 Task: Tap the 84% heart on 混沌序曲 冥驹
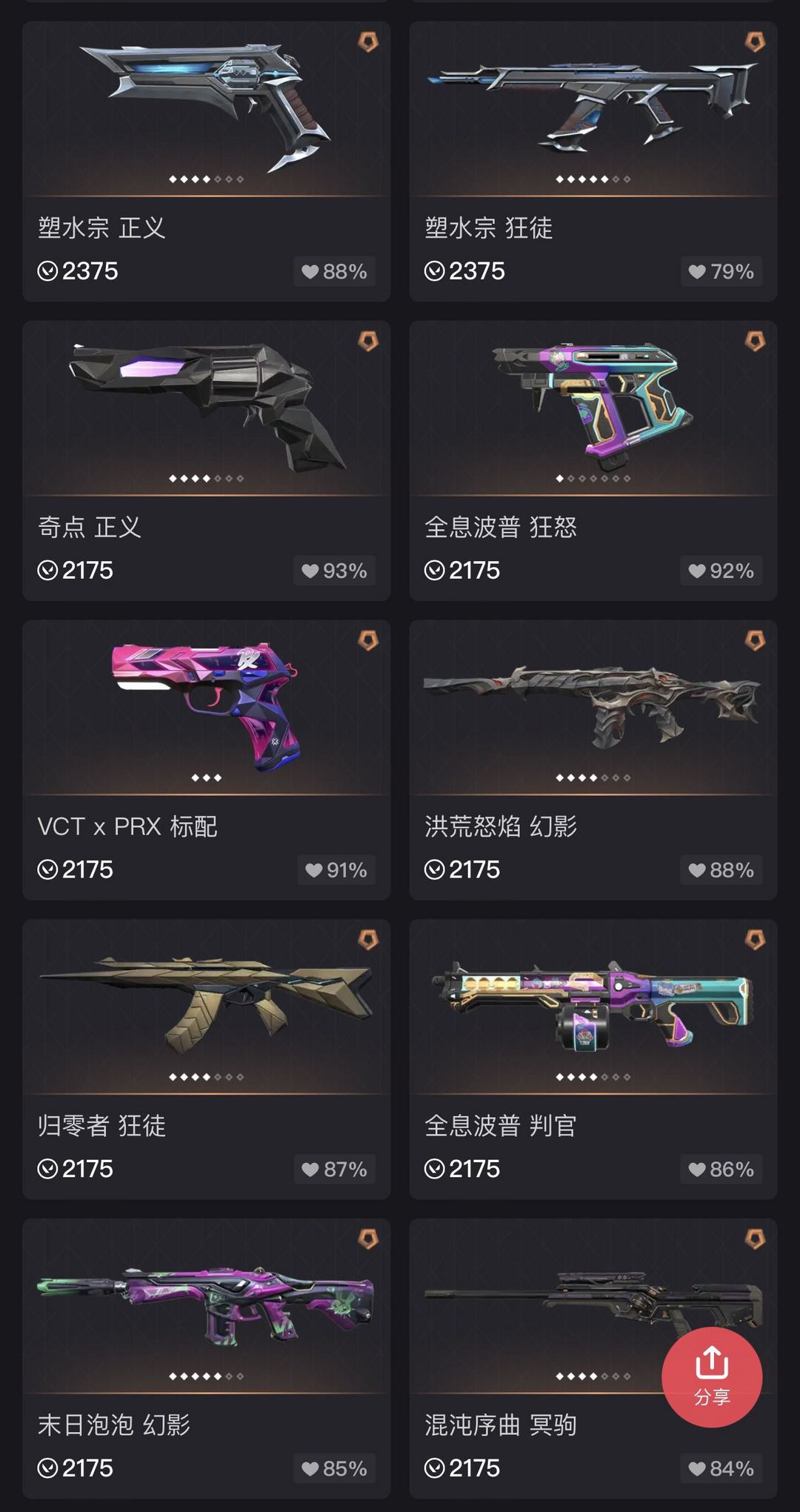(721, 1469)
